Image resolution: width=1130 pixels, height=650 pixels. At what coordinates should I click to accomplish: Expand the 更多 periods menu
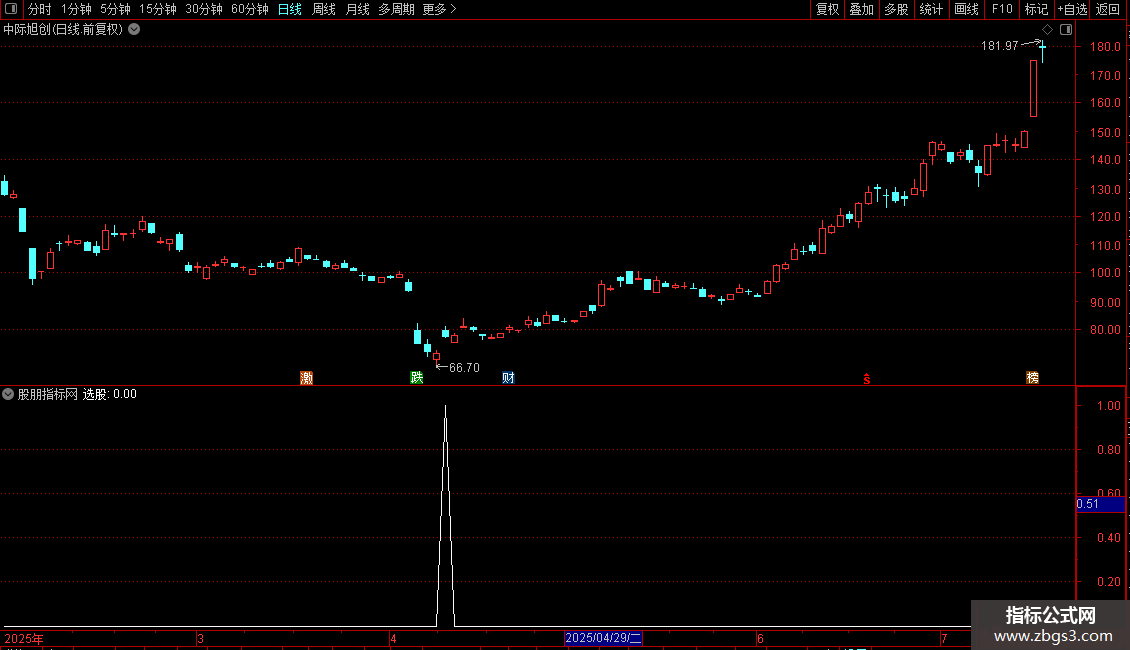[x=439, y=9]
